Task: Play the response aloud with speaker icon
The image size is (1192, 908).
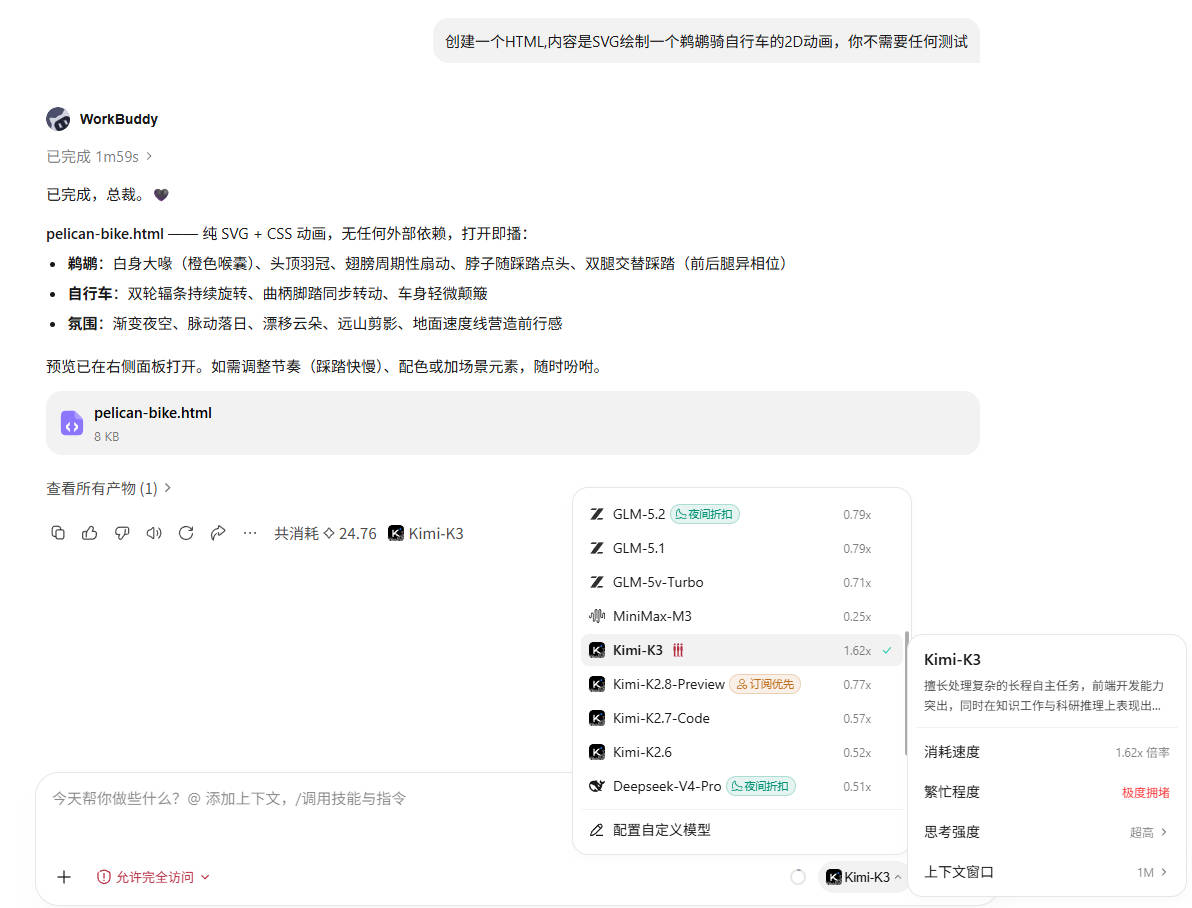Action: tap(154, 533)
